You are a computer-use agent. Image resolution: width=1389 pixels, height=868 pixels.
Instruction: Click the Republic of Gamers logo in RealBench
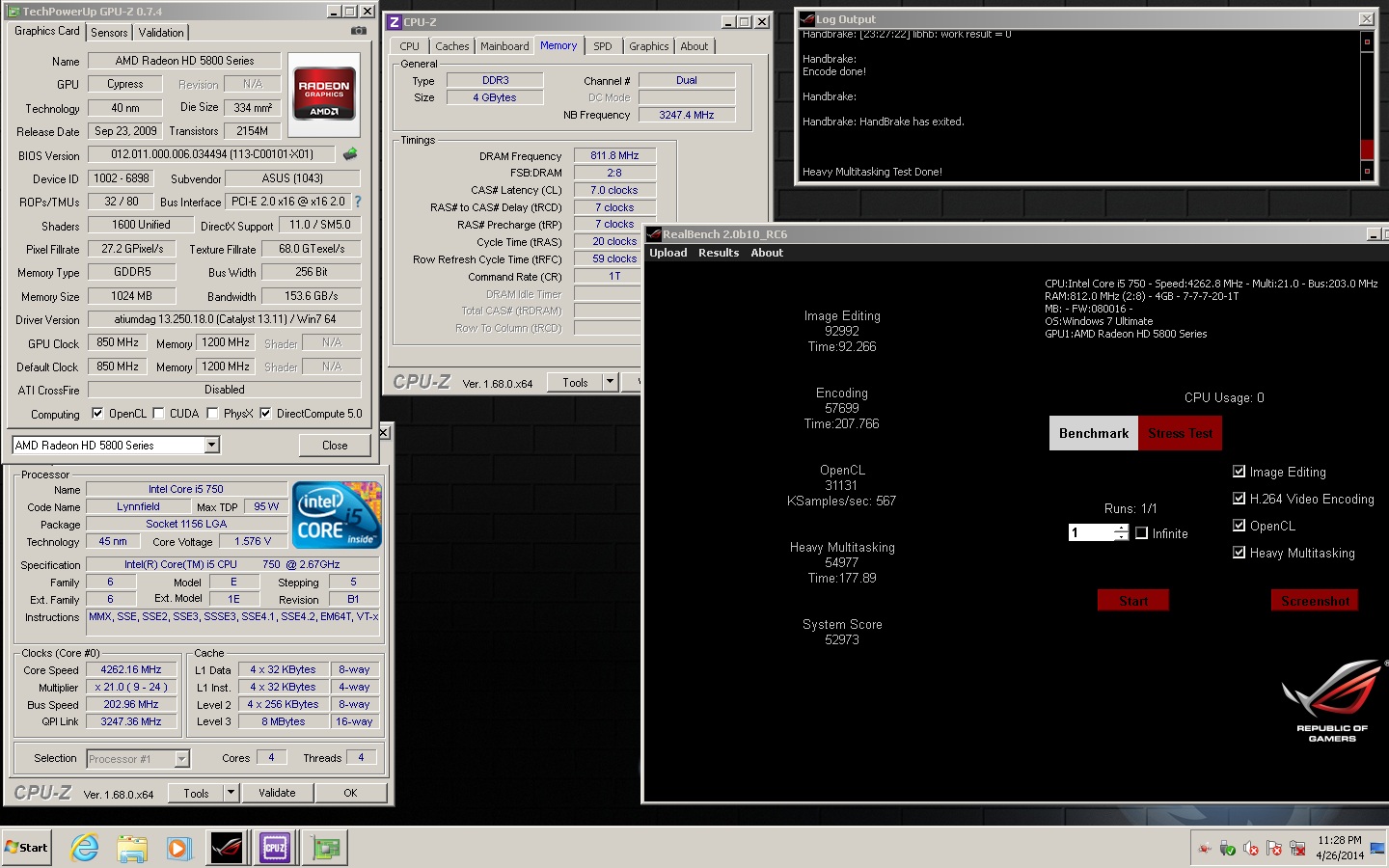tap(1332, 701)
